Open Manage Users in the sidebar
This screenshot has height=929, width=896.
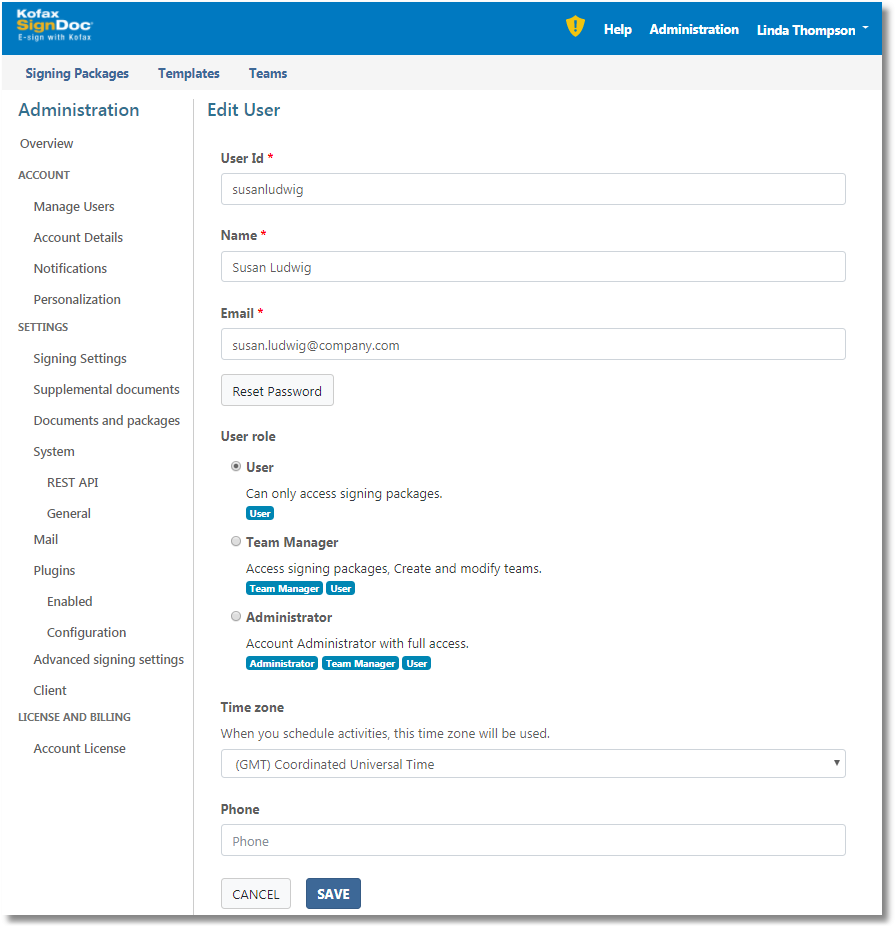click(74, 206)
